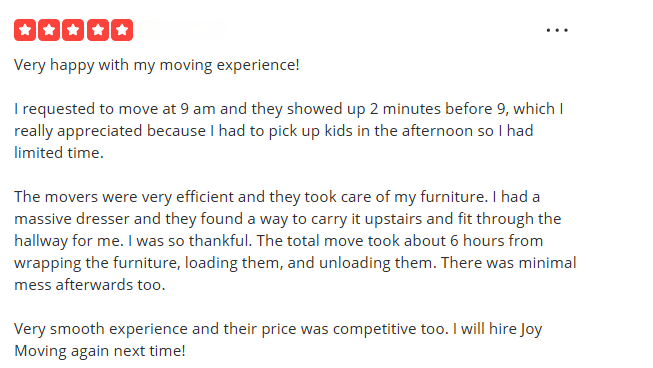This screenshot has width=653, height=368.
Task: Click the blurred review date beside the stars
Action: (x=181, y=30)
